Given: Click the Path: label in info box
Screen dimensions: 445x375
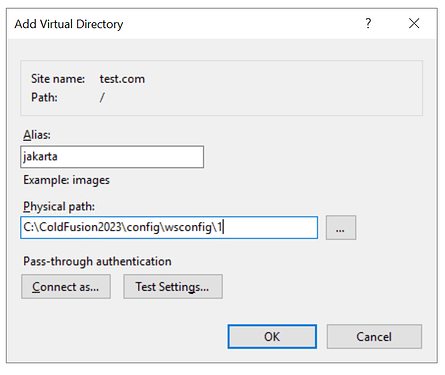Looking at the screenshot, I should point(44,97).
